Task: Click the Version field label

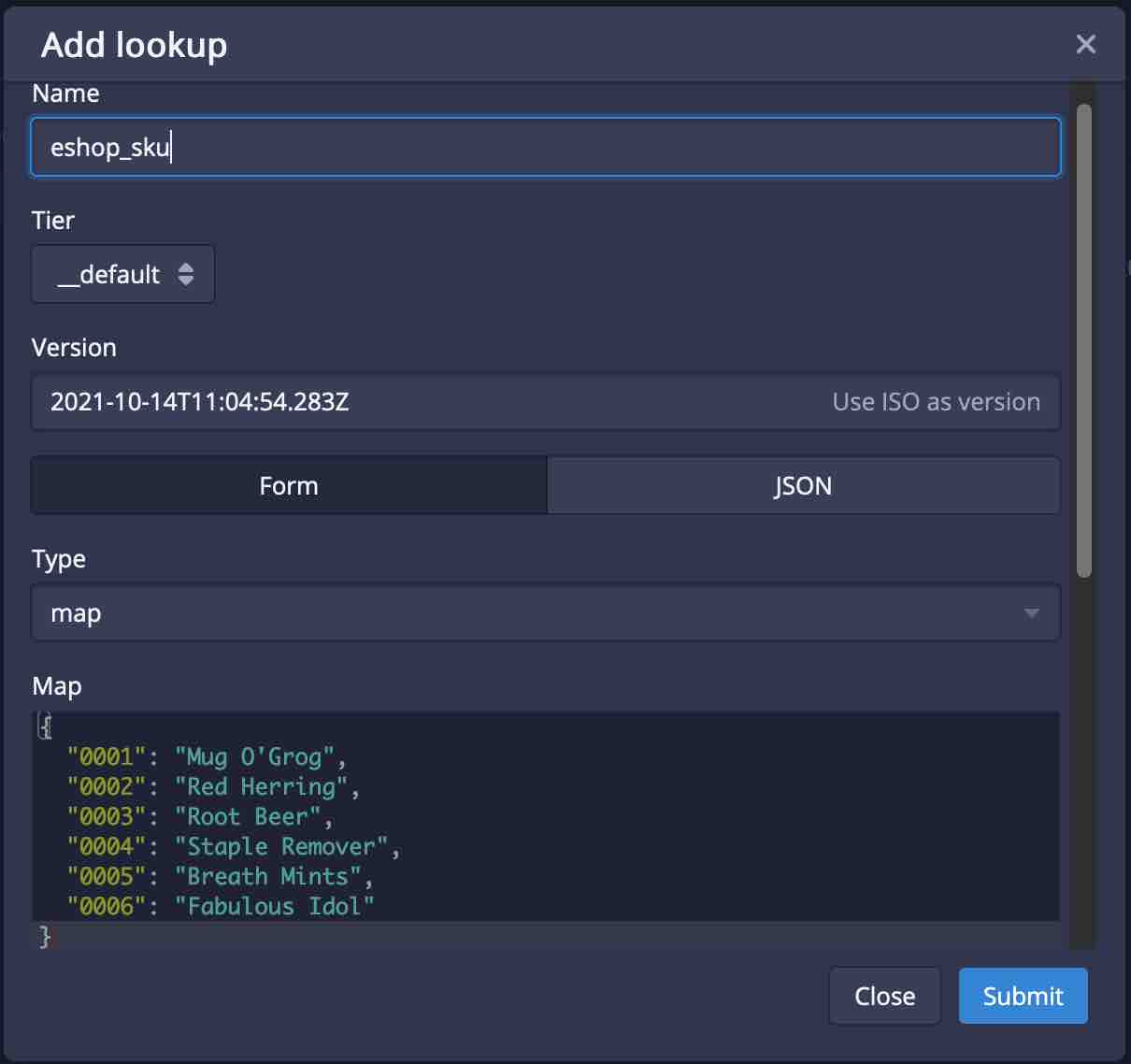Action: point(74,348)
